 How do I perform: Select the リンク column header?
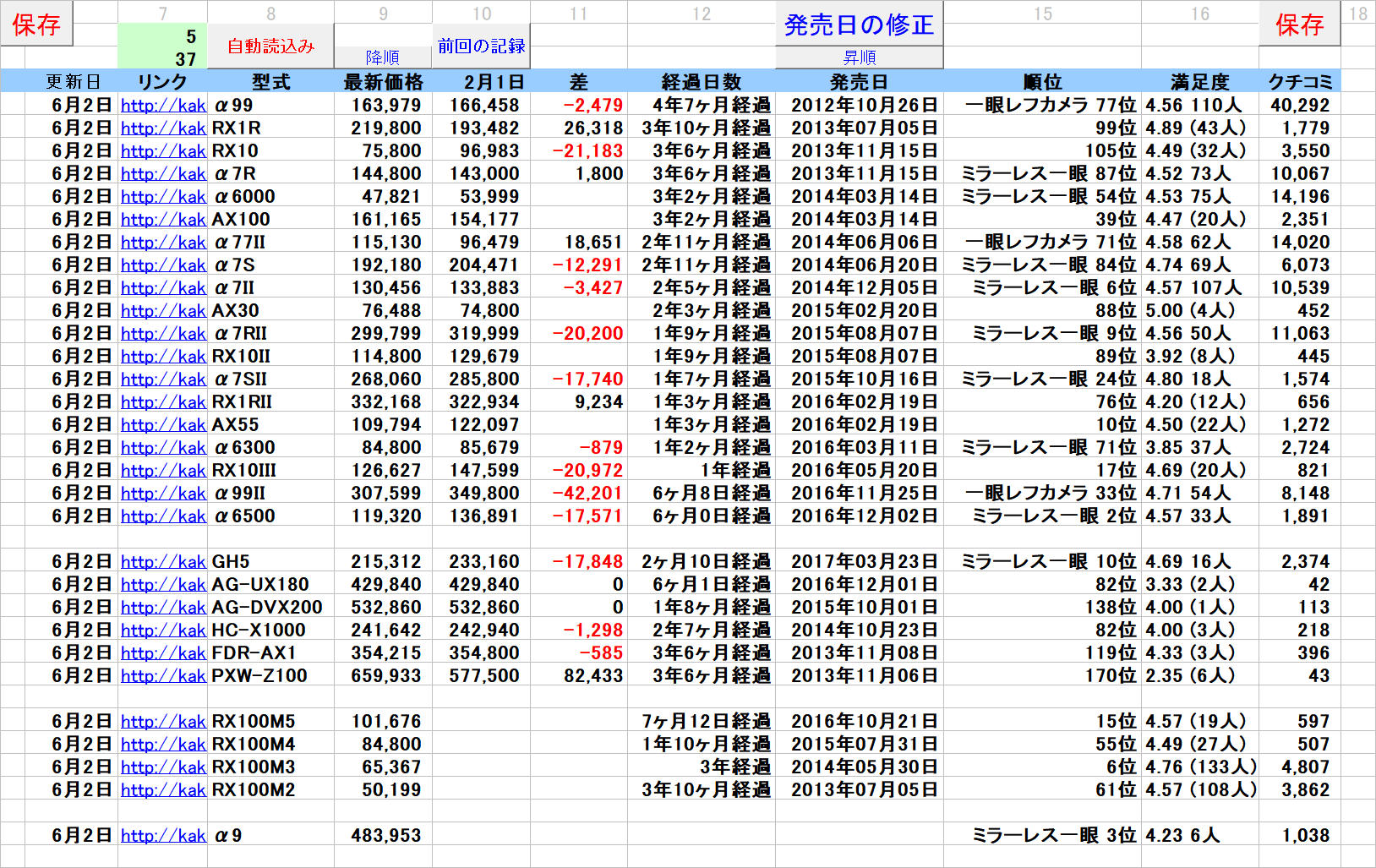coord(162,82)
